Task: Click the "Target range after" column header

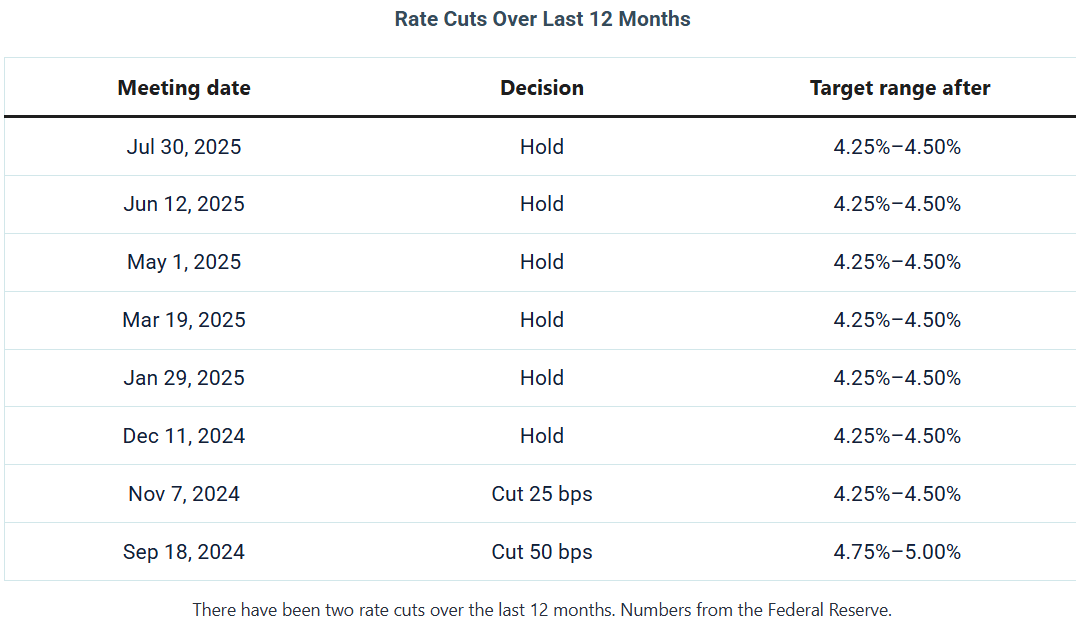Action: (x=899, y=88)
